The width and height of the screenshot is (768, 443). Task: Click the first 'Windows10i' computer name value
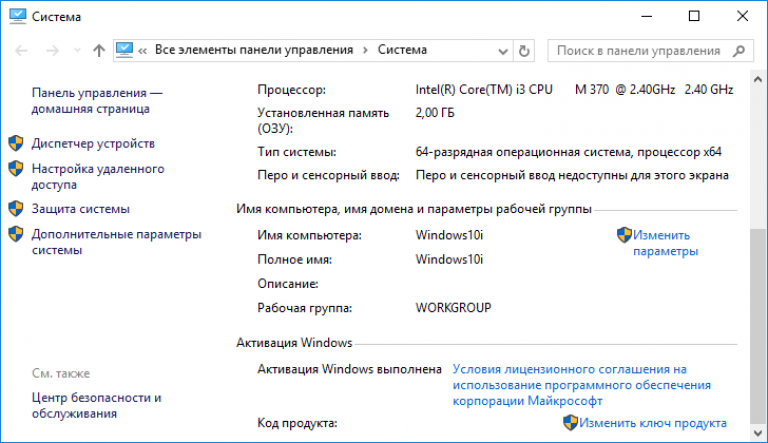click(449, 235)
